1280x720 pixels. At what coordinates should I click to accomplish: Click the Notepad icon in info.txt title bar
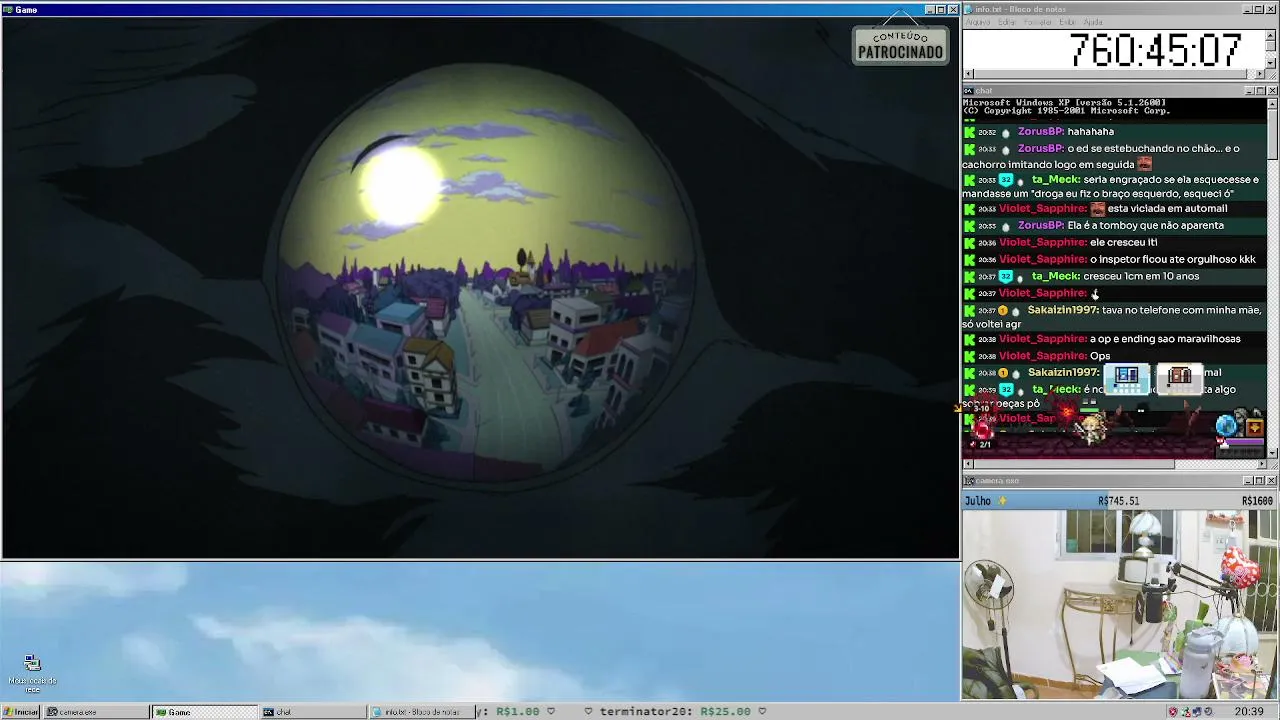point(969,9)
